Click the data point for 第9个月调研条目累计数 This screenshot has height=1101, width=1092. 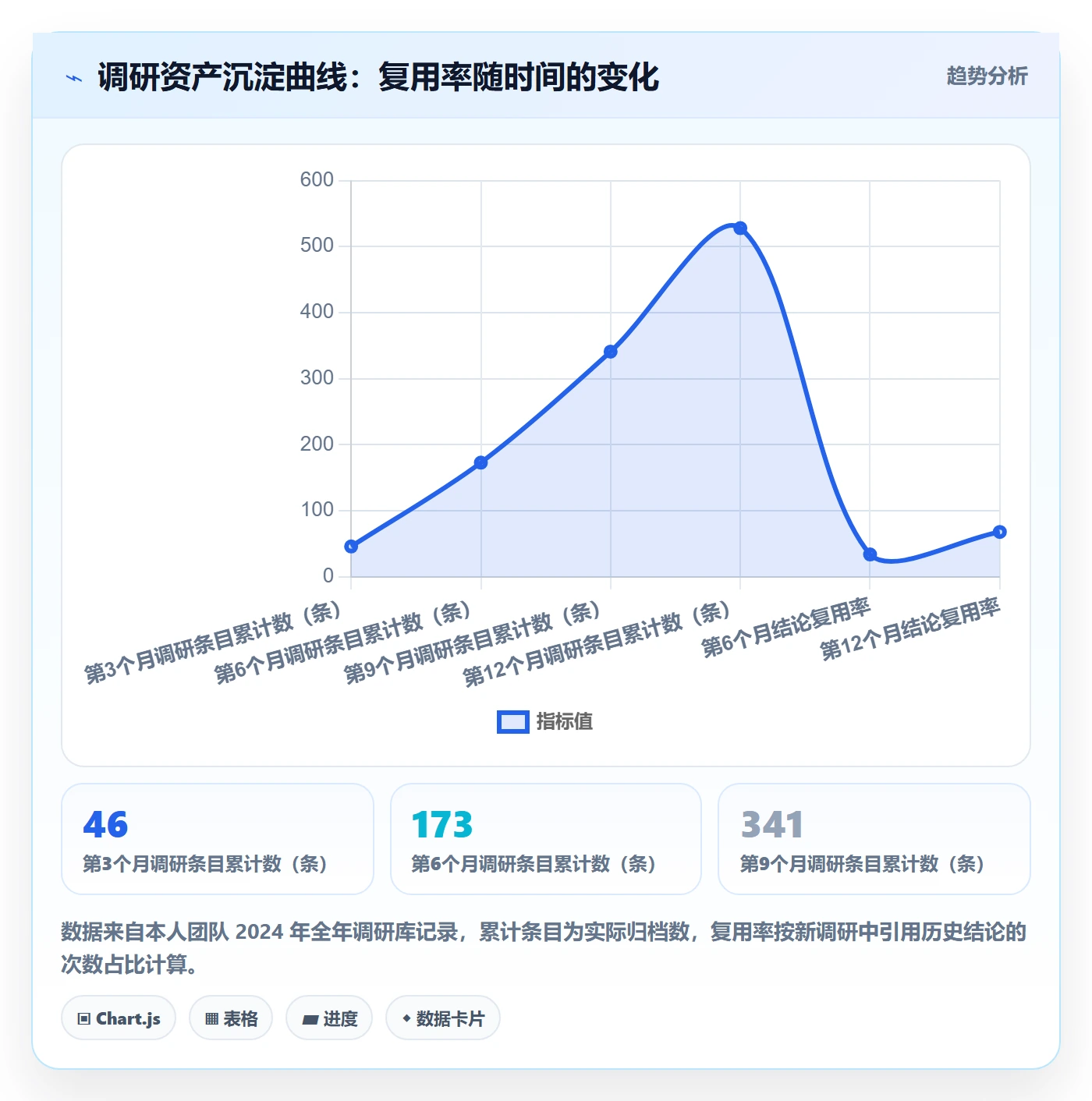pyautogui.click(x=611, y=352)
